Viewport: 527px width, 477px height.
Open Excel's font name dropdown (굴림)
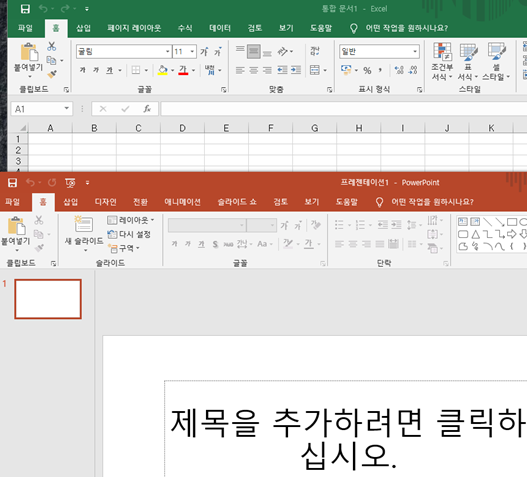click(167, 51)
